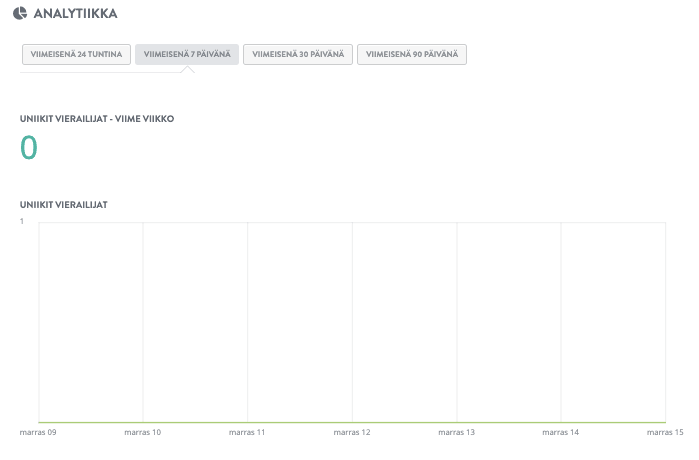
Task: Click the Uniikit vierailijat chart title
Action: click(64, 205)
